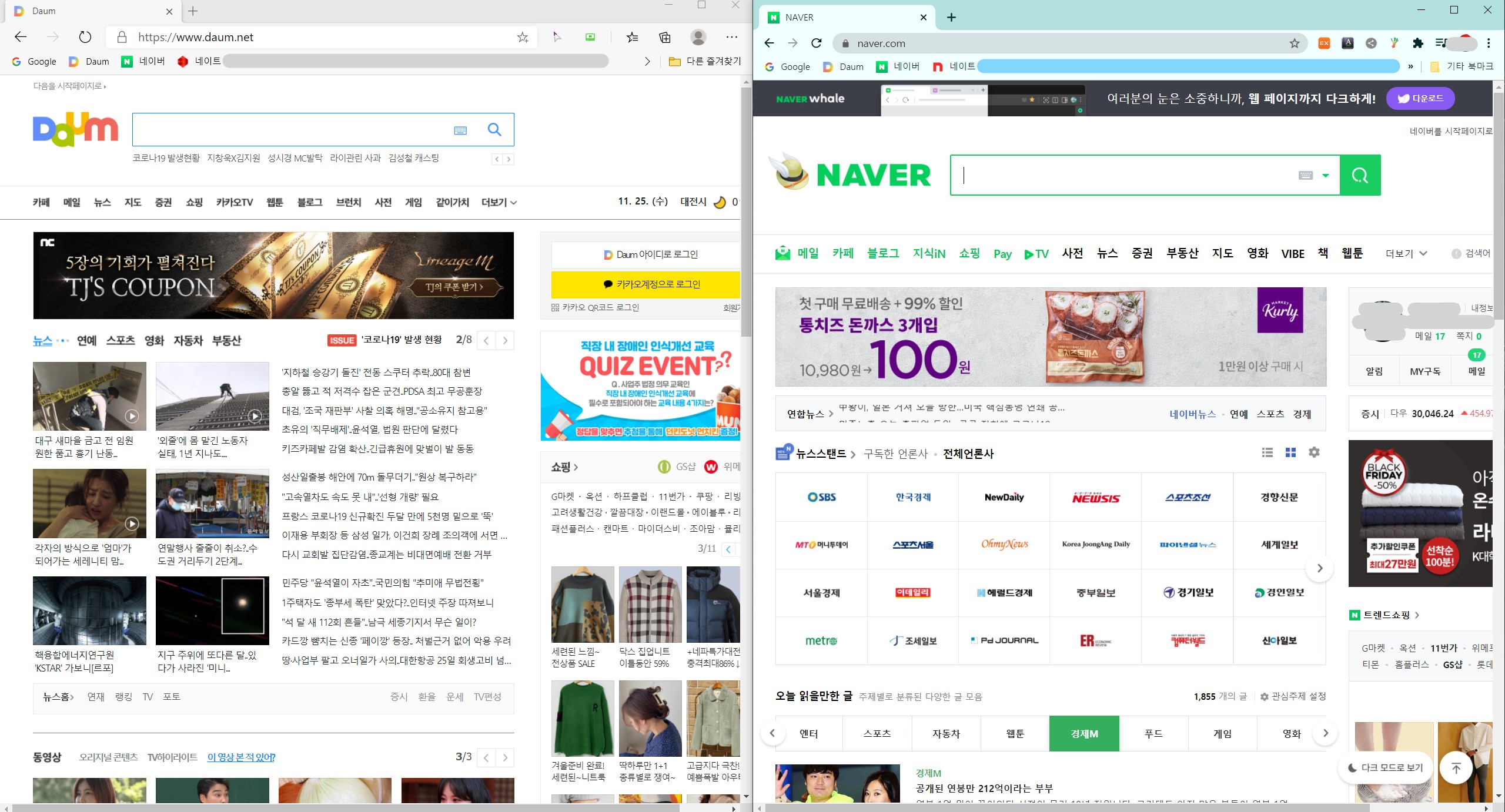Open Naver newsstand settings gear
Screen dimensions: 1505x812
click(1314, 452)
